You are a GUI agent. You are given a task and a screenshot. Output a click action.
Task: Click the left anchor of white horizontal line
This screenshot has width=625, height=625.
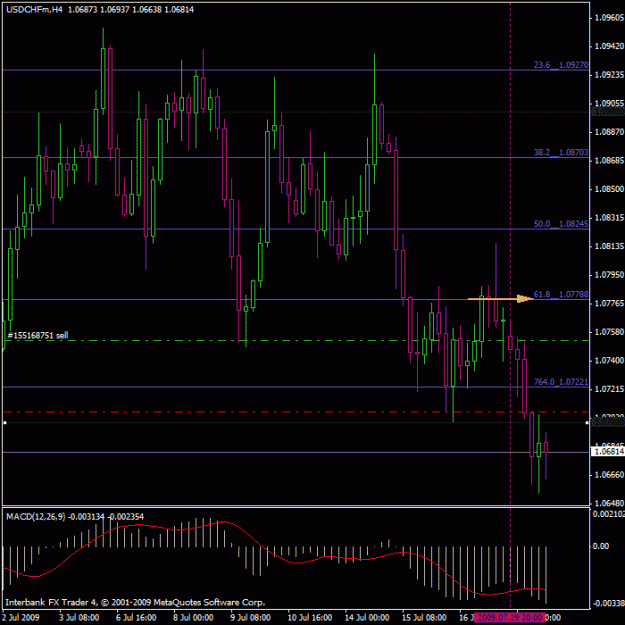pos(5,422)
